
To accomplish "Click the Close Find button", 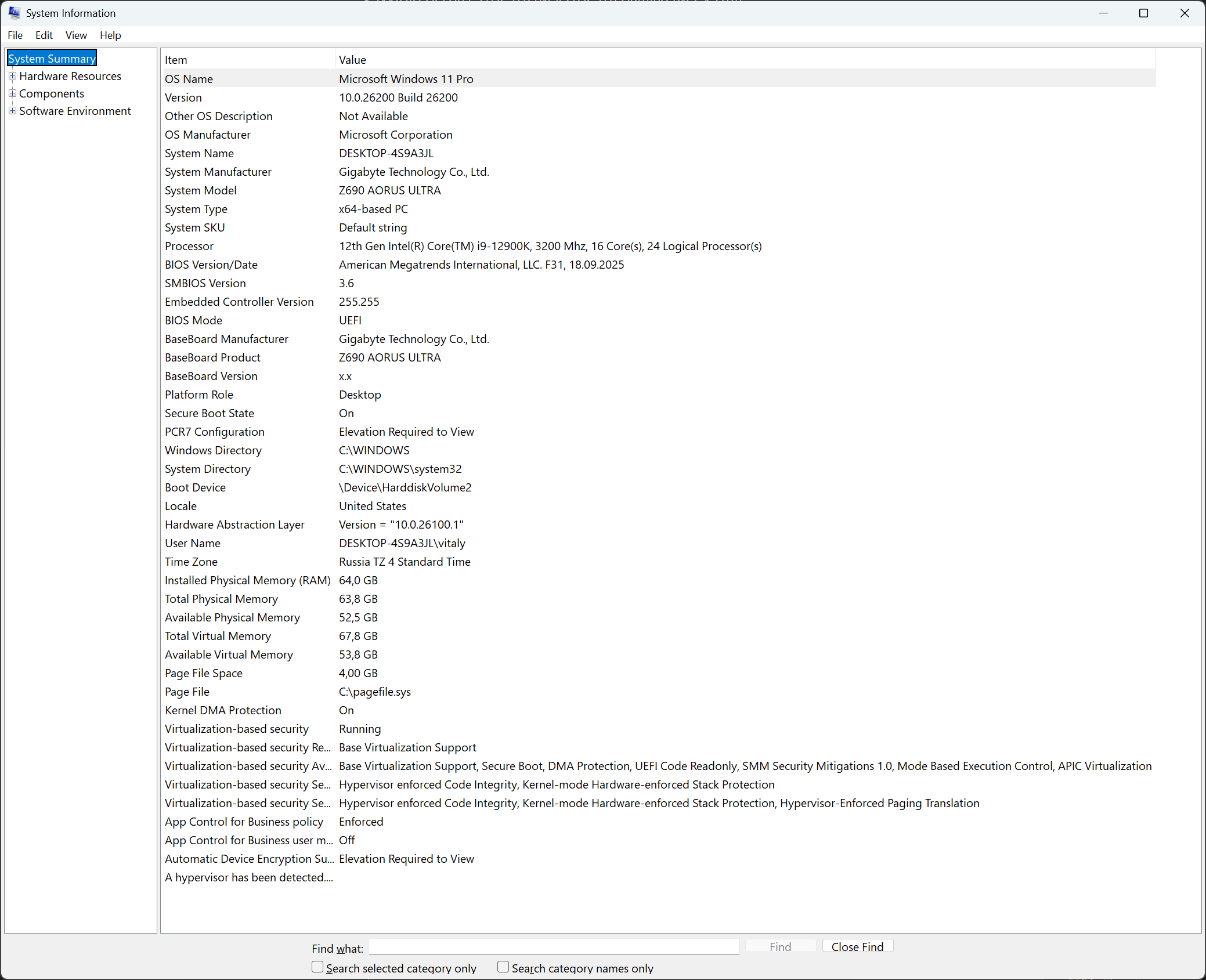I will 857,946.
